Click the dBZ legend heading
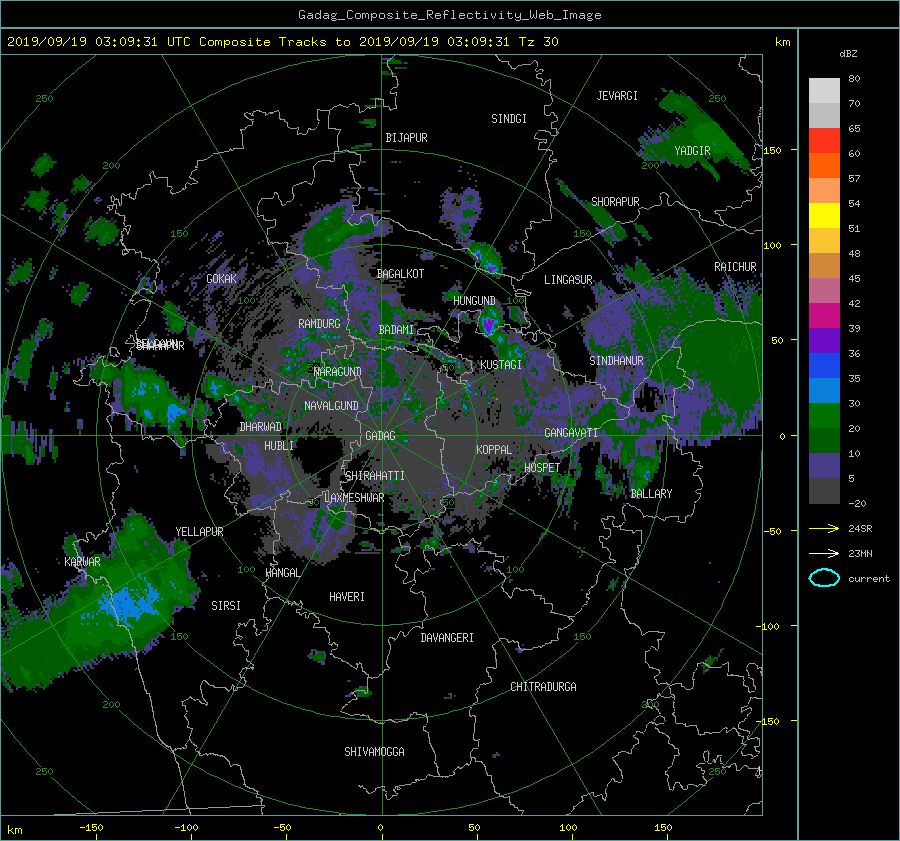 tap(848, 53)
